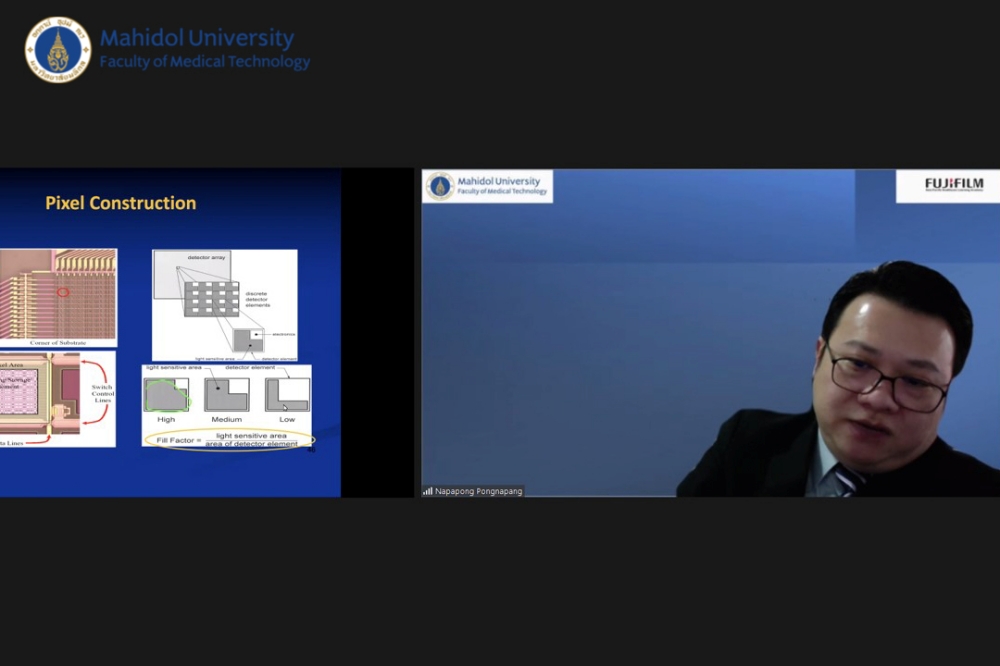Select the Medium fill factor pixel diagram

coord(226,395)
